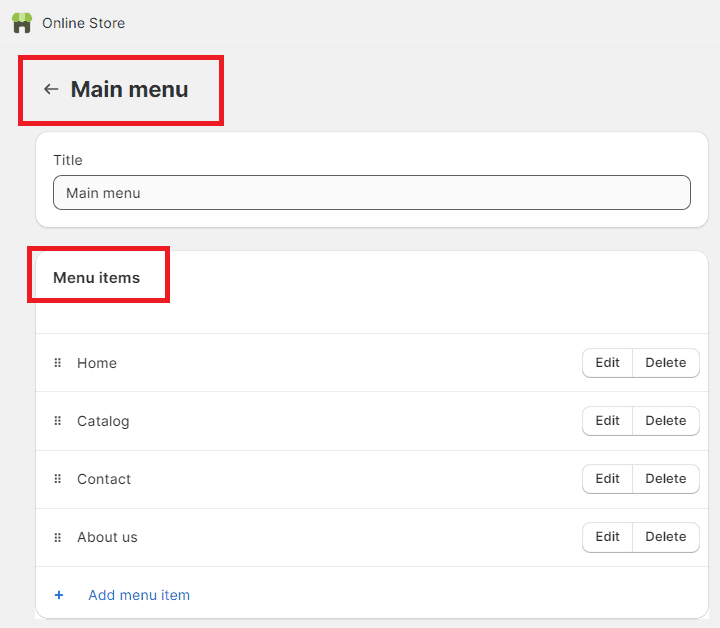Screen dimensions: 720x628
Task: Focus the Title input field
Action: pos(371,193)
